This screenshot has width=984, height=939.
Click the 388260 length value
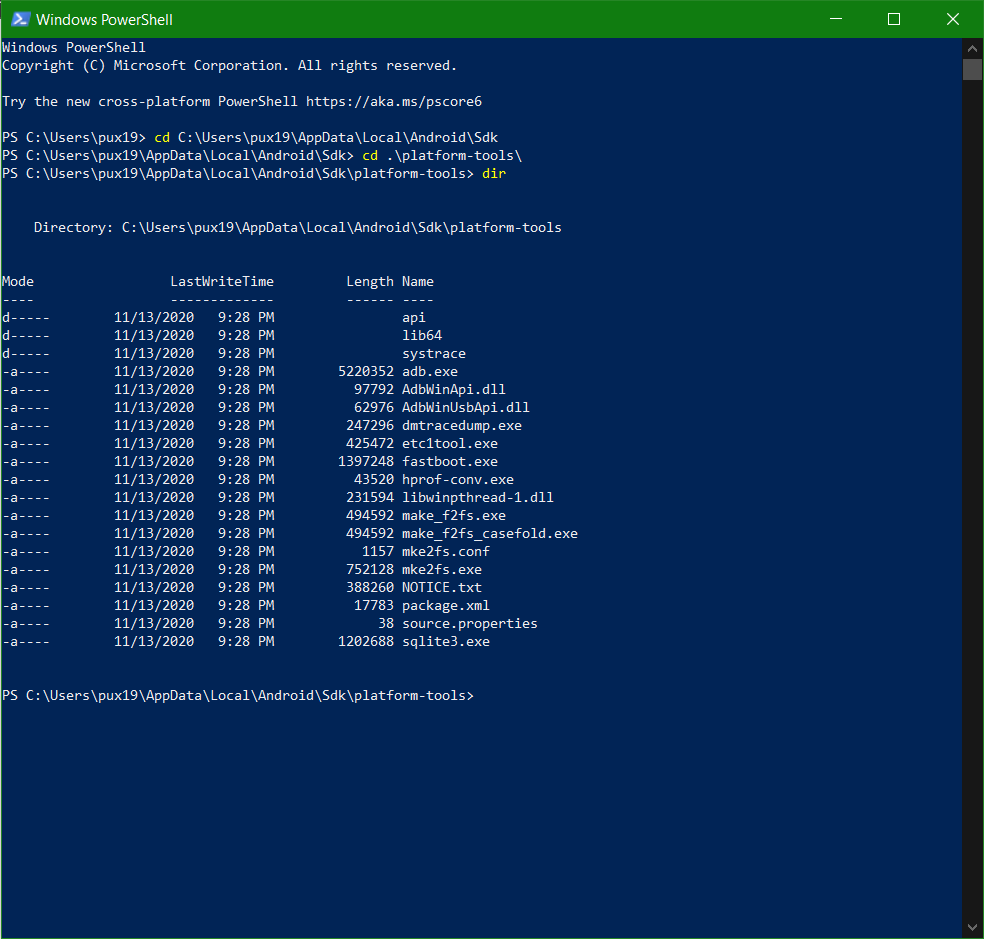pos(370,588)
